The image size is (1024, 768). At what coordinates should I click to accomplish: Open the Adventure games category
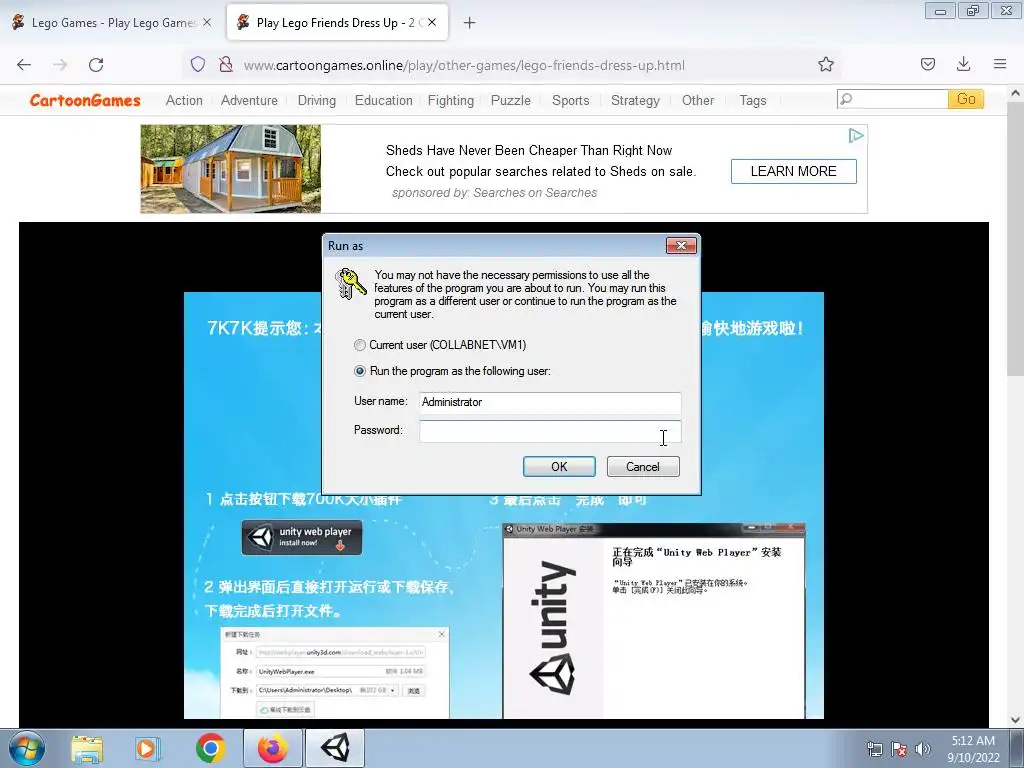pos(249,101)
